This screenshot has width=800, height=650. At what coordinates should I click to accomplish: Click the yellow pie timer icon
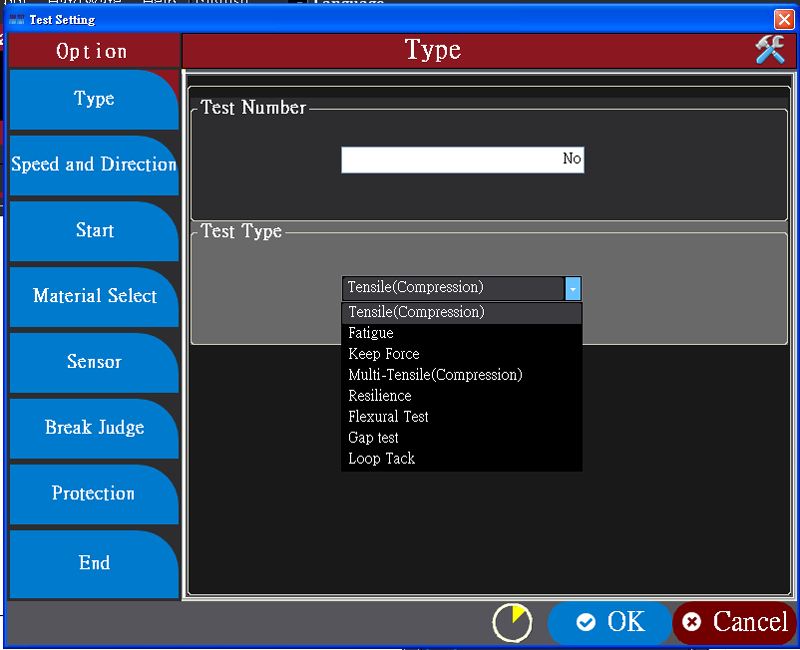click(512, 622)
